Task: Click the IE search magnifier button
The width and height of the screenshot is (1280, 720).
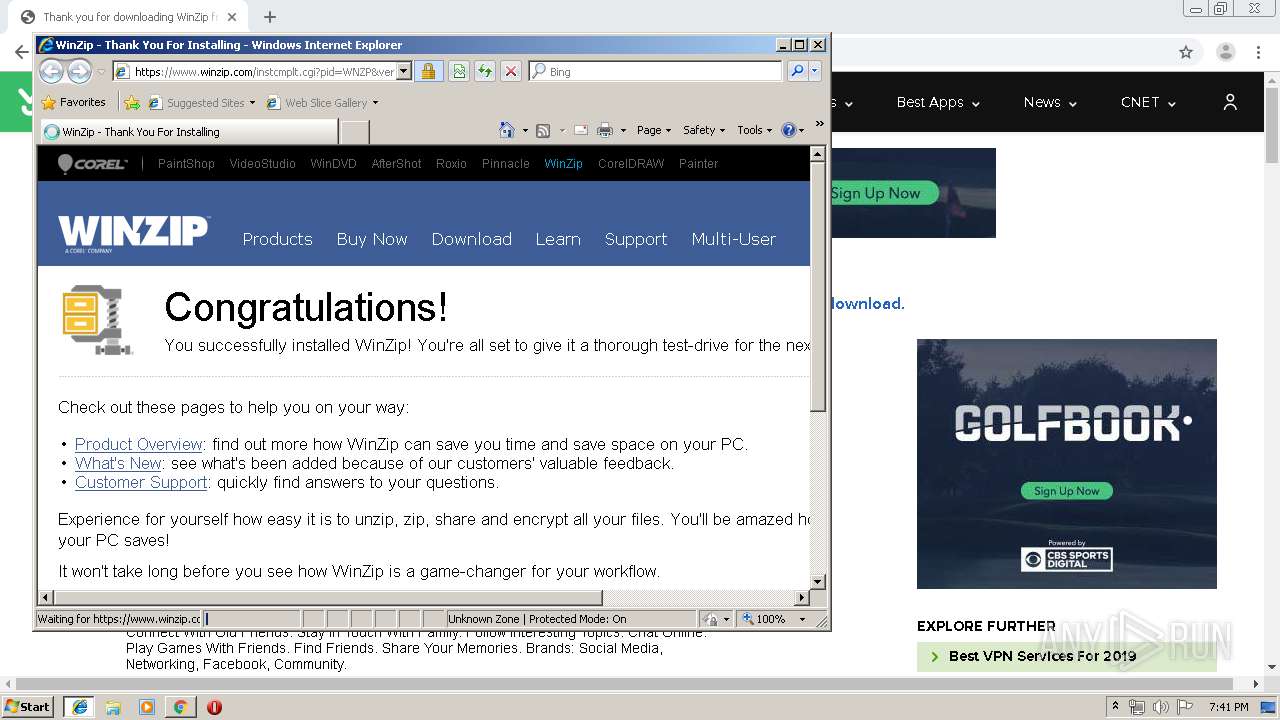Action: coord(797,71)
